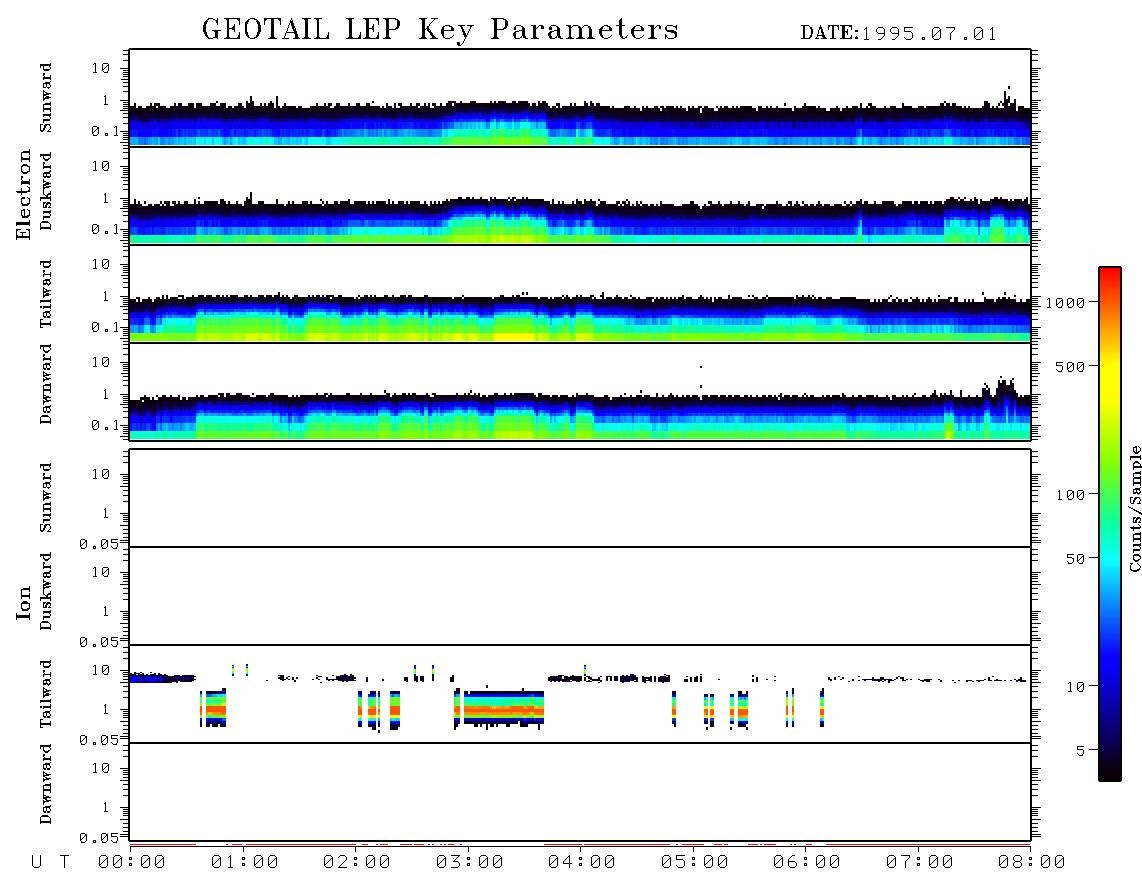Pick the Ion "Tailward" panel label
Screen dimensions: 1142x880
(45, 694)
